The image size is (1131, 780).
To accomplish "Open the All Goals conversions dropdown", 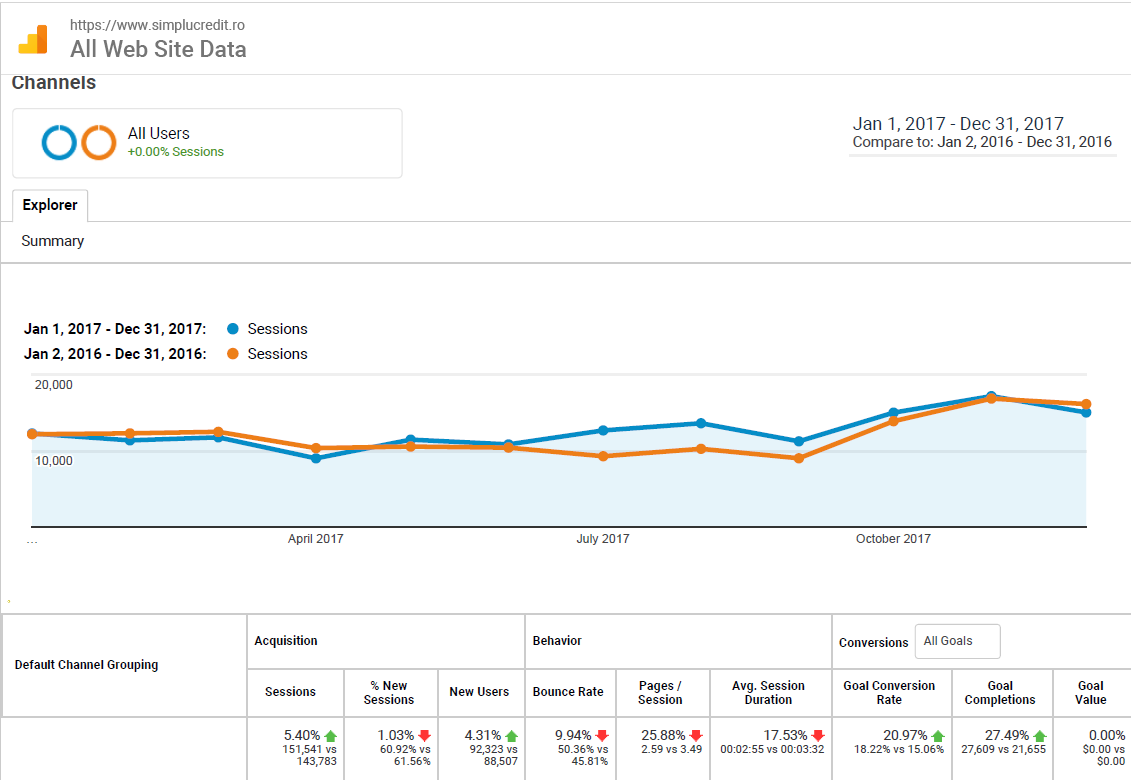I will click(957, 641).
